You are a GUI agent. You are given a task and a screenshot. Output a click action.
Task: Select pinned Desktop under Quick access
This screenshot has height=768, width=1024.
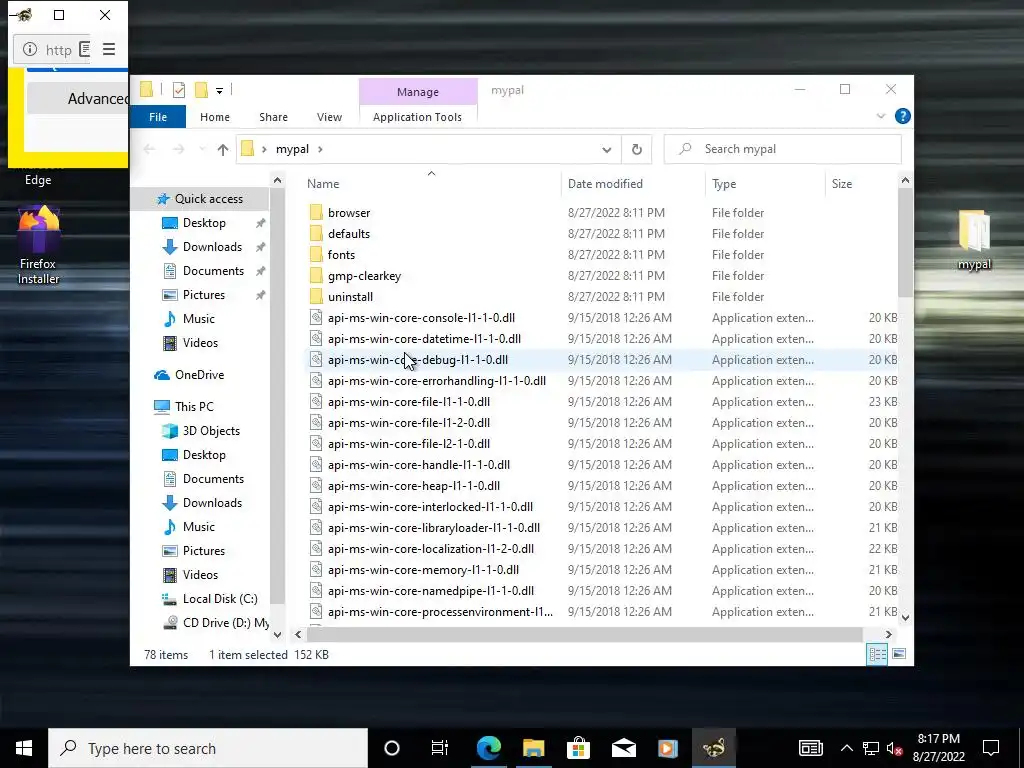tap(204, 223)
